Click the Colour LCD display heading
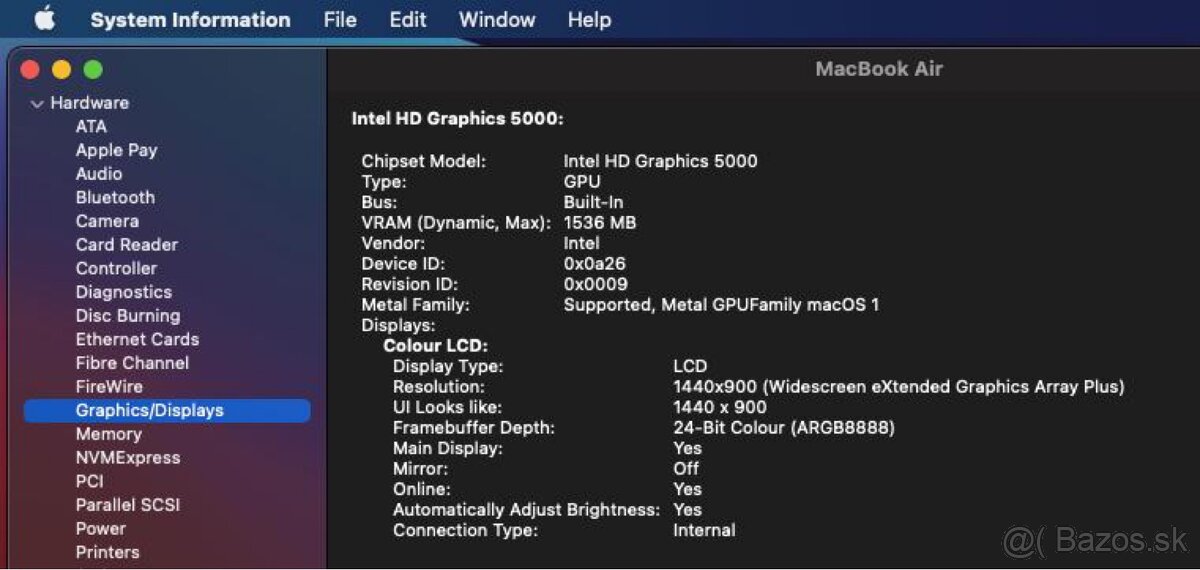The image size is (1200, 570). pyautogui.click(x=435, y=346)
